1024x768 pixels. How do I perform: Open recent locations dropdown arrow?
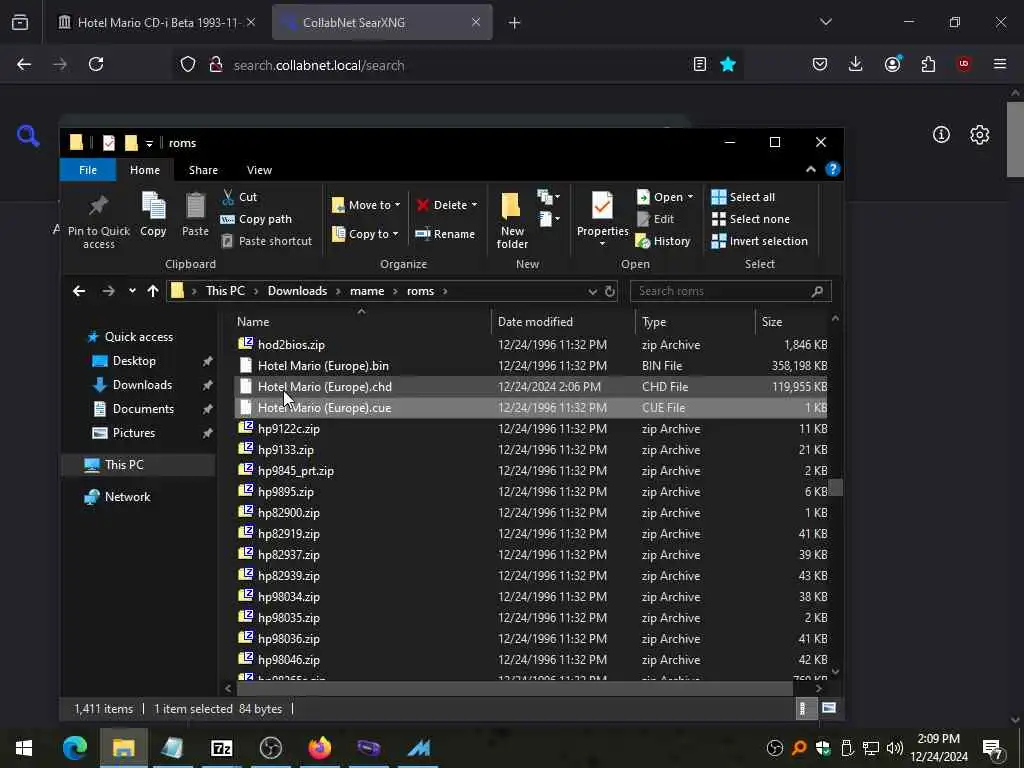point(132,291)
